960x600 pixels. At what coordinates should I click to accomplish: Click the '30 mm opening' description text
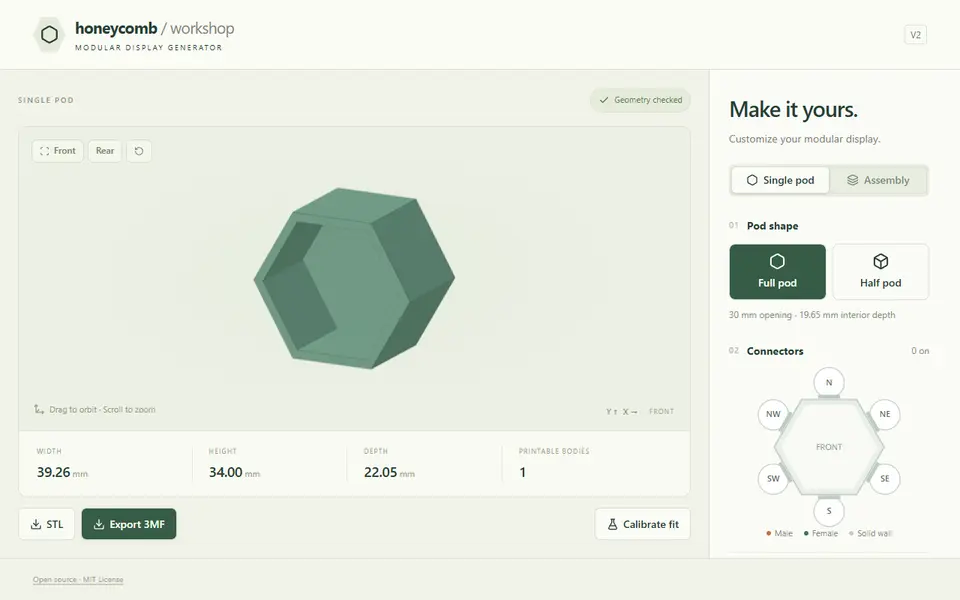(812, 315)
